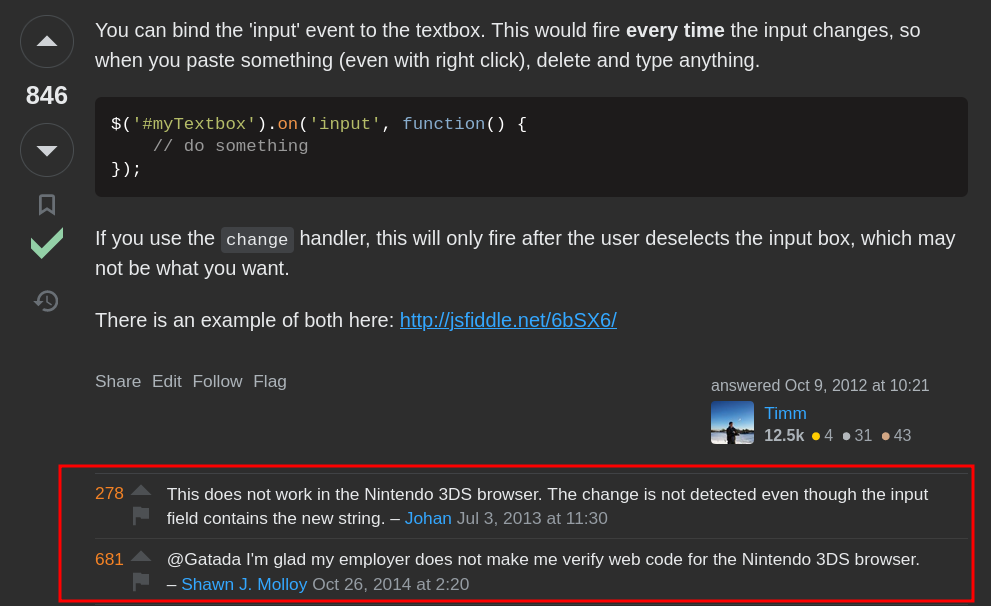Open Timm's user profile link
Viewport: 991px width, 606px height.
click(x=785, y=413)
